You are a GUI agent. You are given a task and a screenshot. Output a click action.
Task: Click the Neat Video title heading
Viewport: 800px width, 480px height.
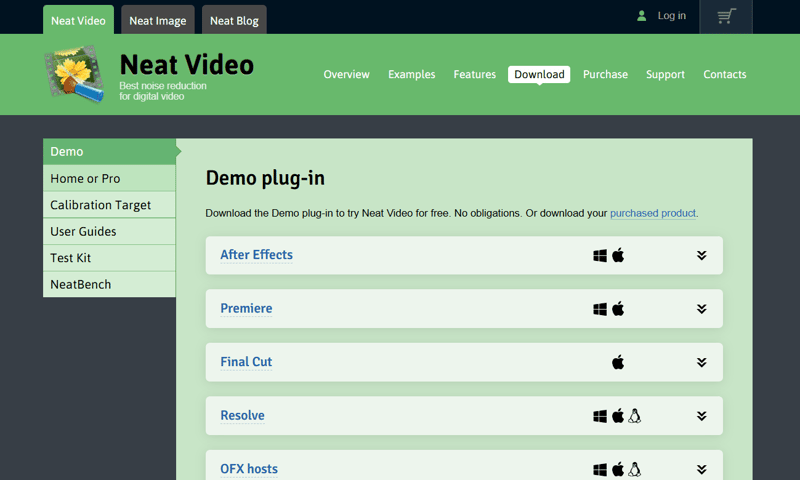(187, 65)
